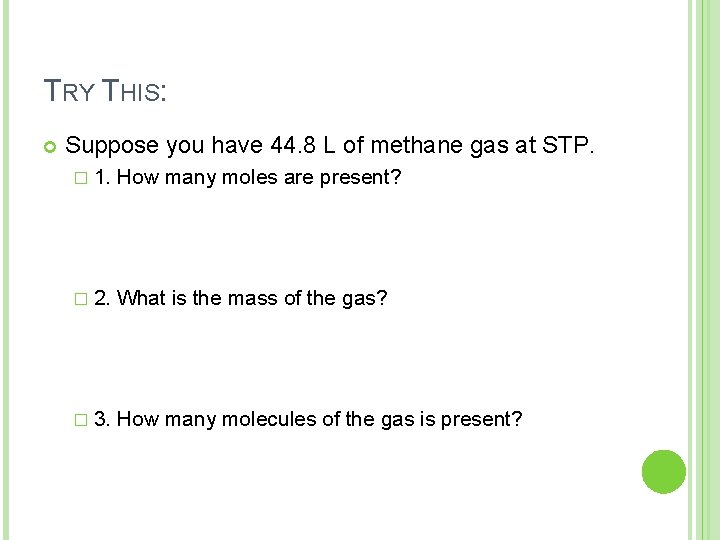Click the word 'THIS:' in the title
The width and height of the screenshot is (720, 540).
pyautogui.click(x=134, y=90)
